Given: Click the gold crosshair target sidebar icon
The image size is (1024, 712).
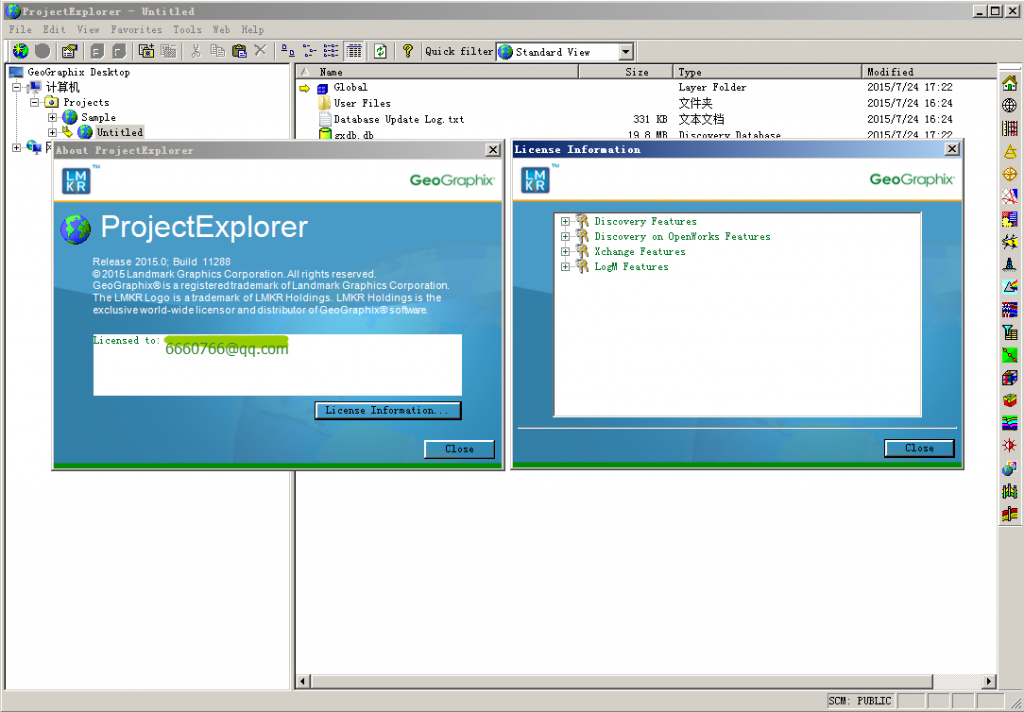Looking at the screenshot, I should point(1010,174).
